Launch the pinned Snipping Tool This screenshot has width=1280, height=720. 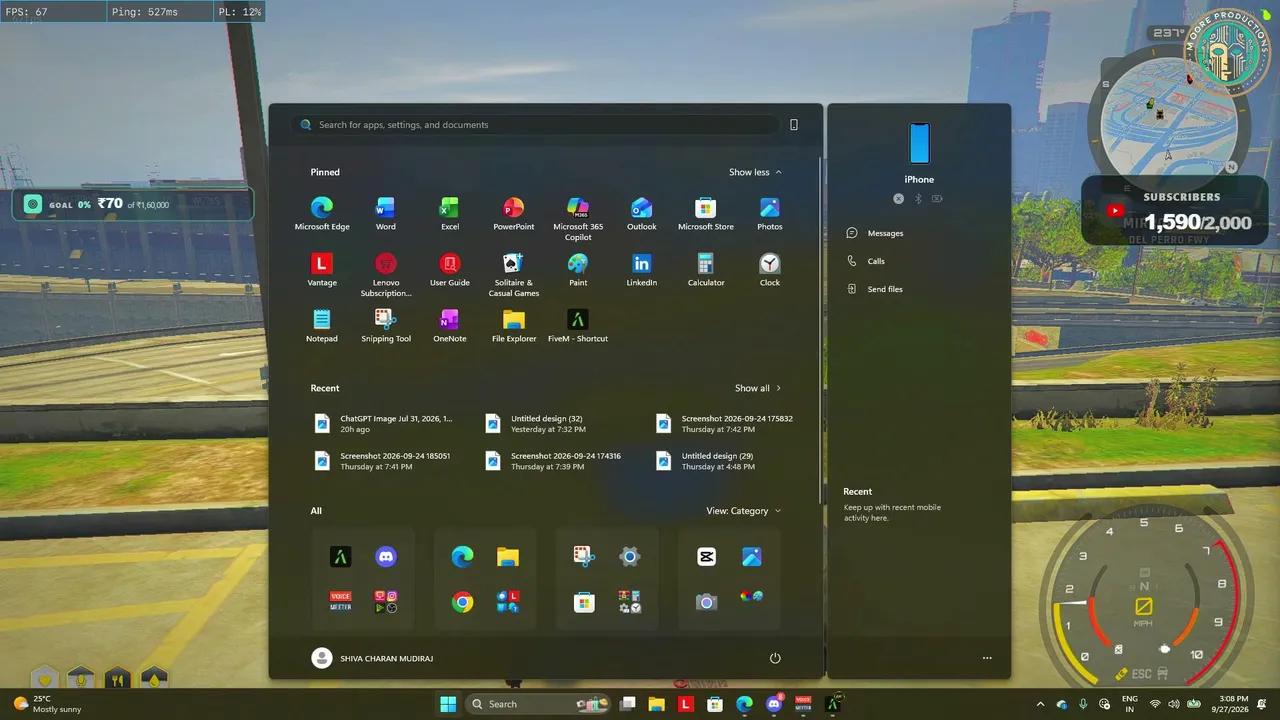click(386, 326)
